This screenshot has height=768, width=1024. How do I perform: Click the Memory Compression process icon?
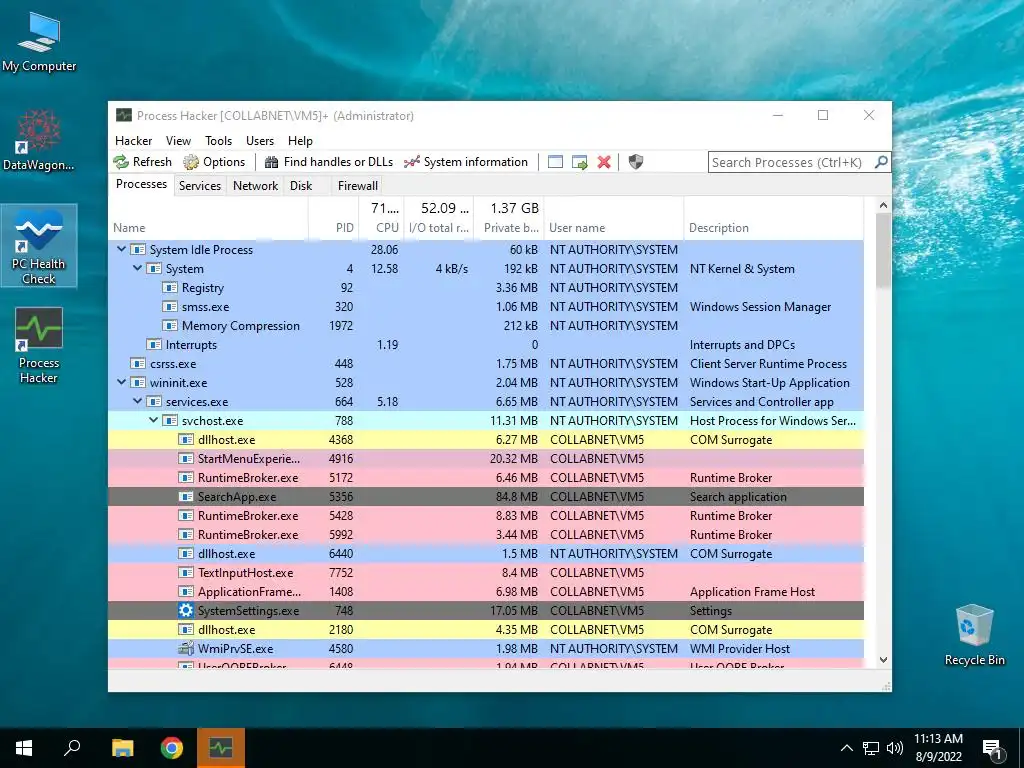170,325
